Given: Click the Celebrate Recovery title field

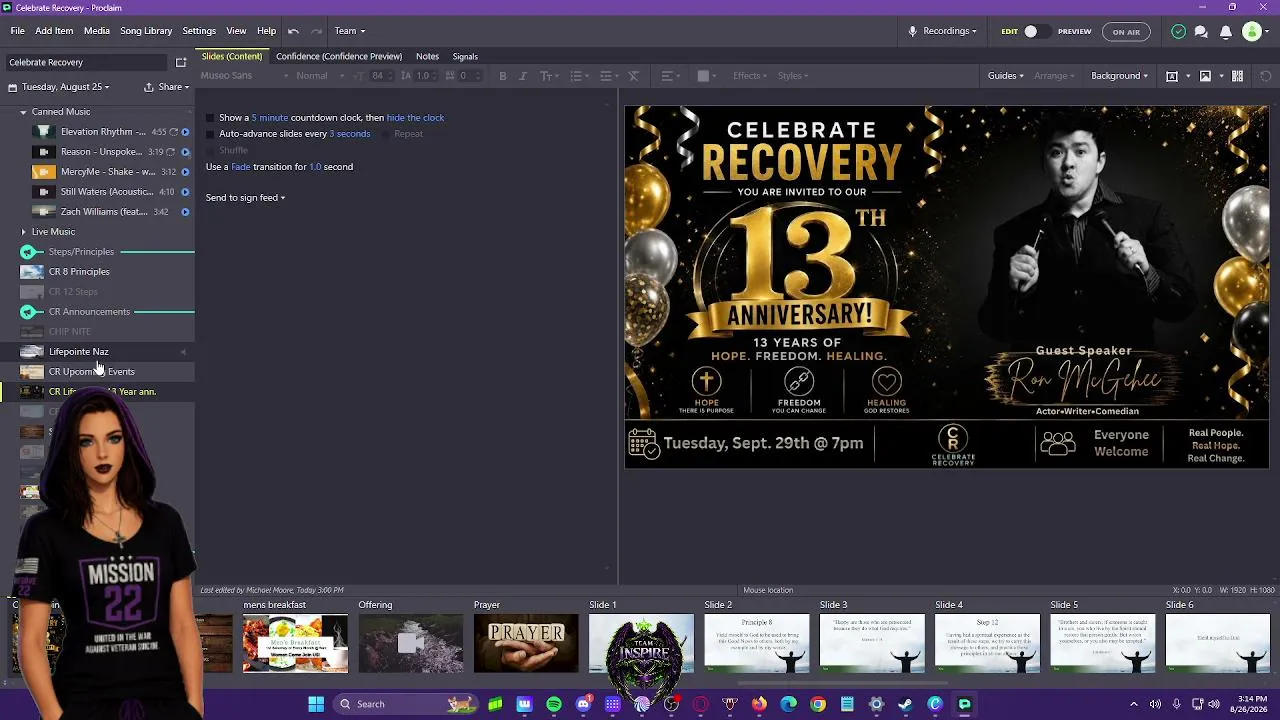Looking at the screenshot, I should click(88, 62).
